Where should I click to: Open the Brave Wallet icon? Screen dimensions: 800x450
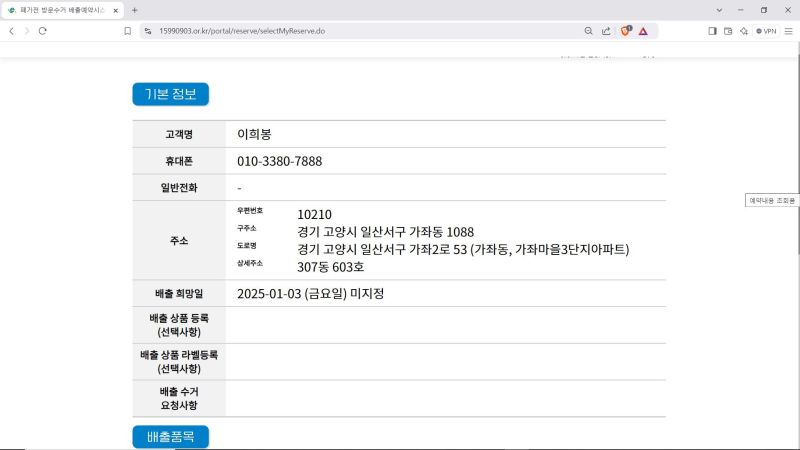coord(728,31)
